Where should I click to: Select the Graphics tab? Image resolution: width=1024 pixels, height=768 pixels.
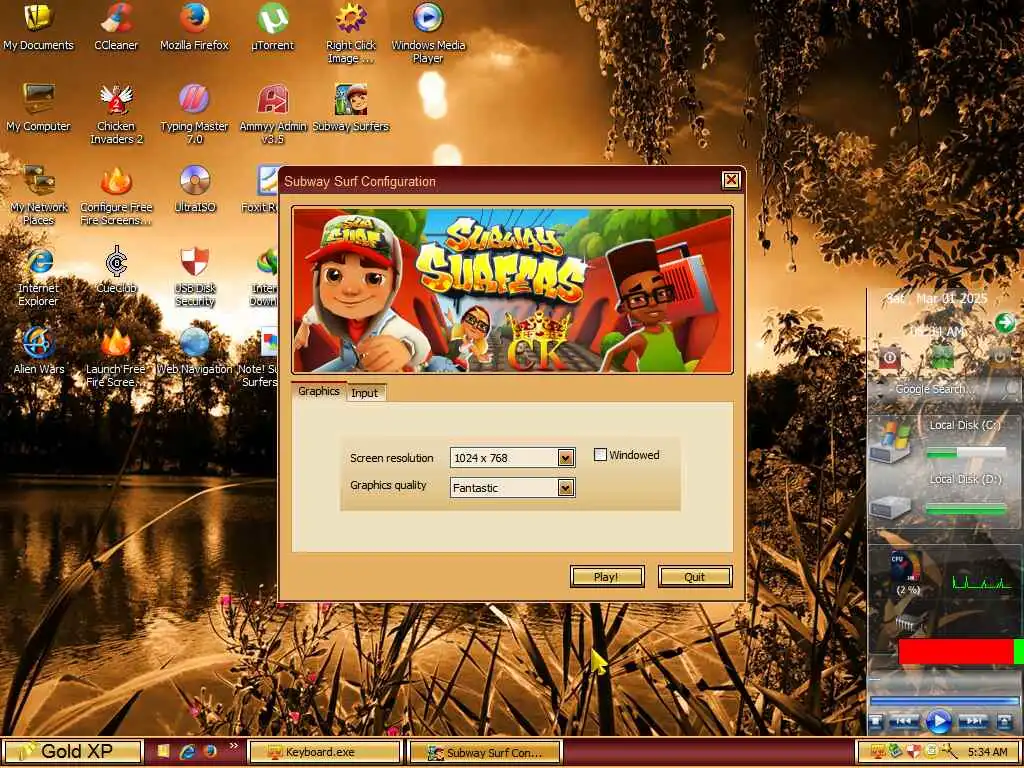319,391
